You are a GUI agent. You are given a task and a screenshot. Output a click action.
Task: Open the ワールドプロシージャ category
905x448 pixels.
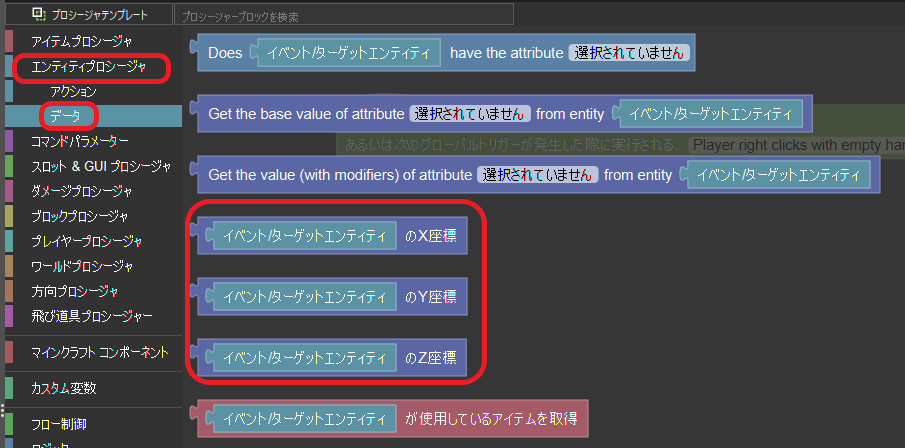coord(82,266)
